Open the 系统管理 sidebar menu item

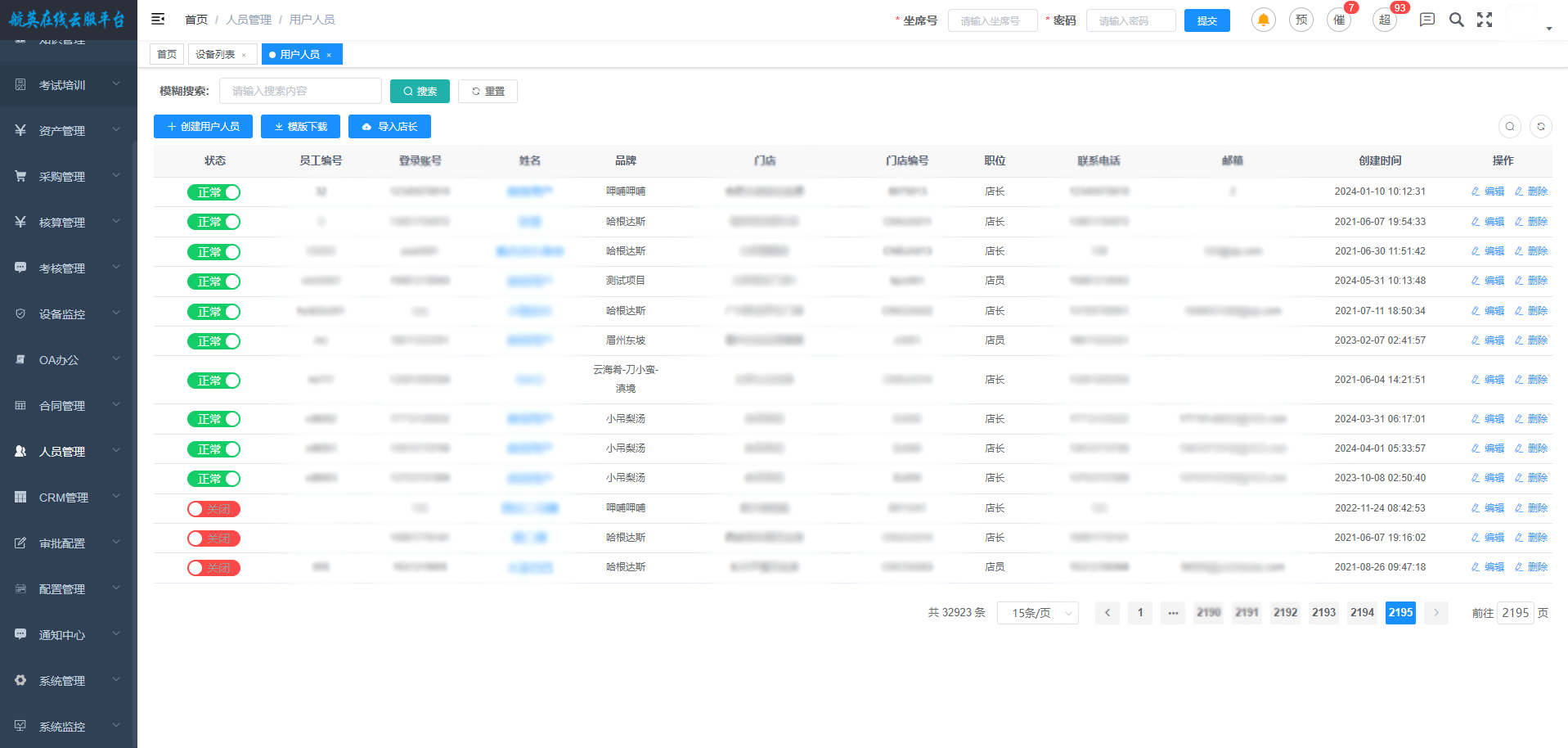pyautogui.click(x=68, y=681)
